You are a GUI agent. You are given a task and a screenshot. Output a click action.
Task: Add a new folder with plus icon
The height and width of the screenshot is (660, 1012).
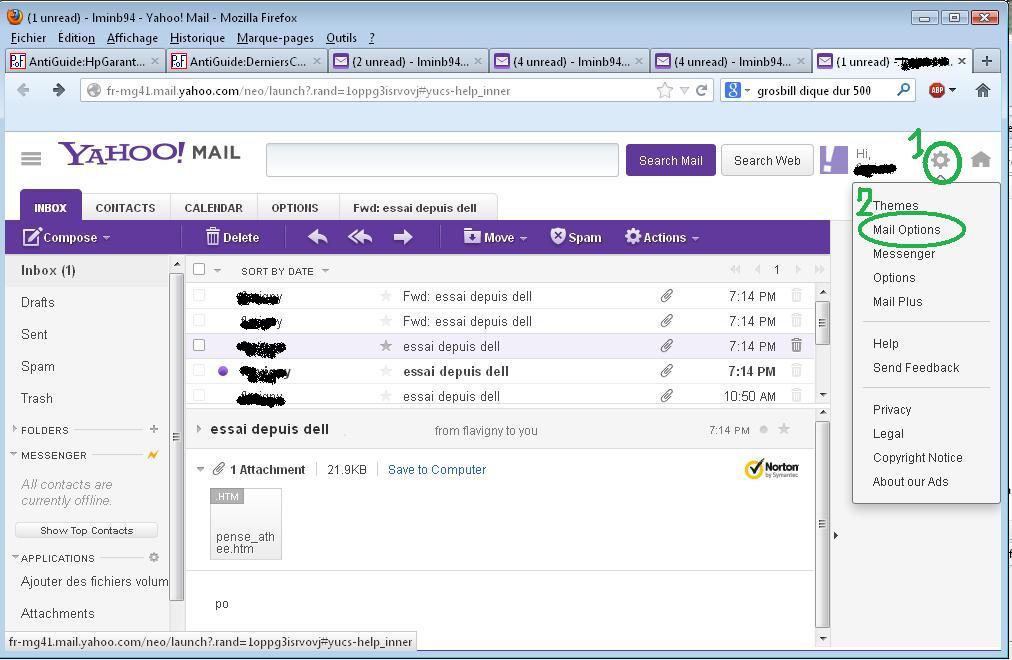(x=154, y=429)
